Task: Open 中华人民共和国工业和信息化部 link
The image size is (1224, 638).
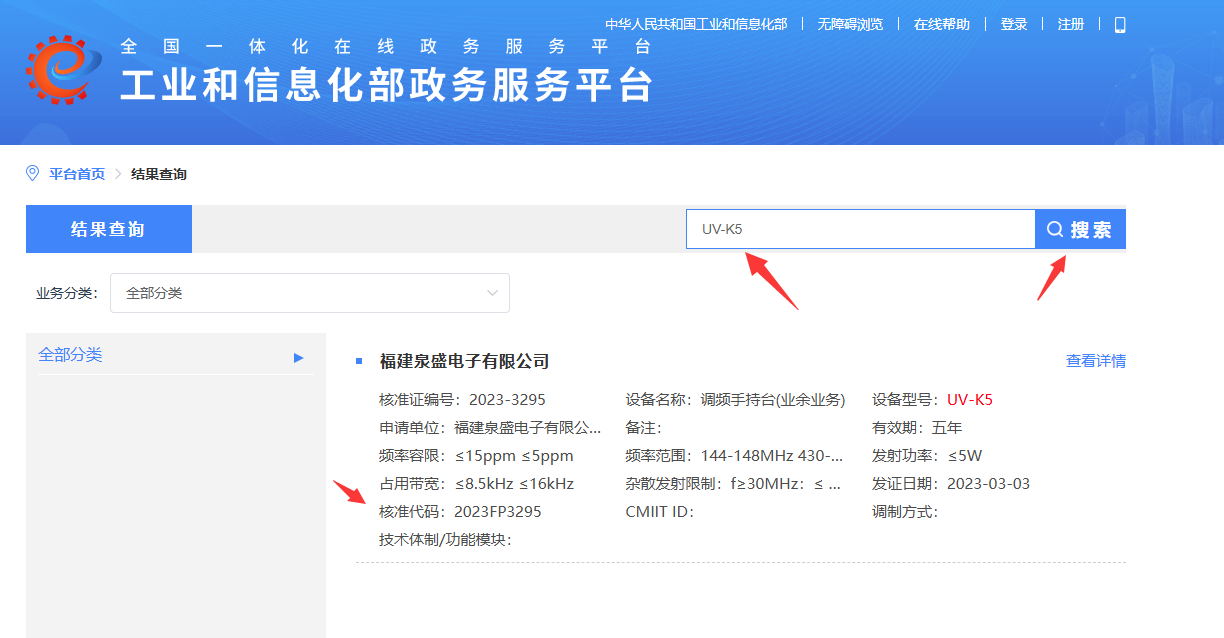Action: [696, 24]
